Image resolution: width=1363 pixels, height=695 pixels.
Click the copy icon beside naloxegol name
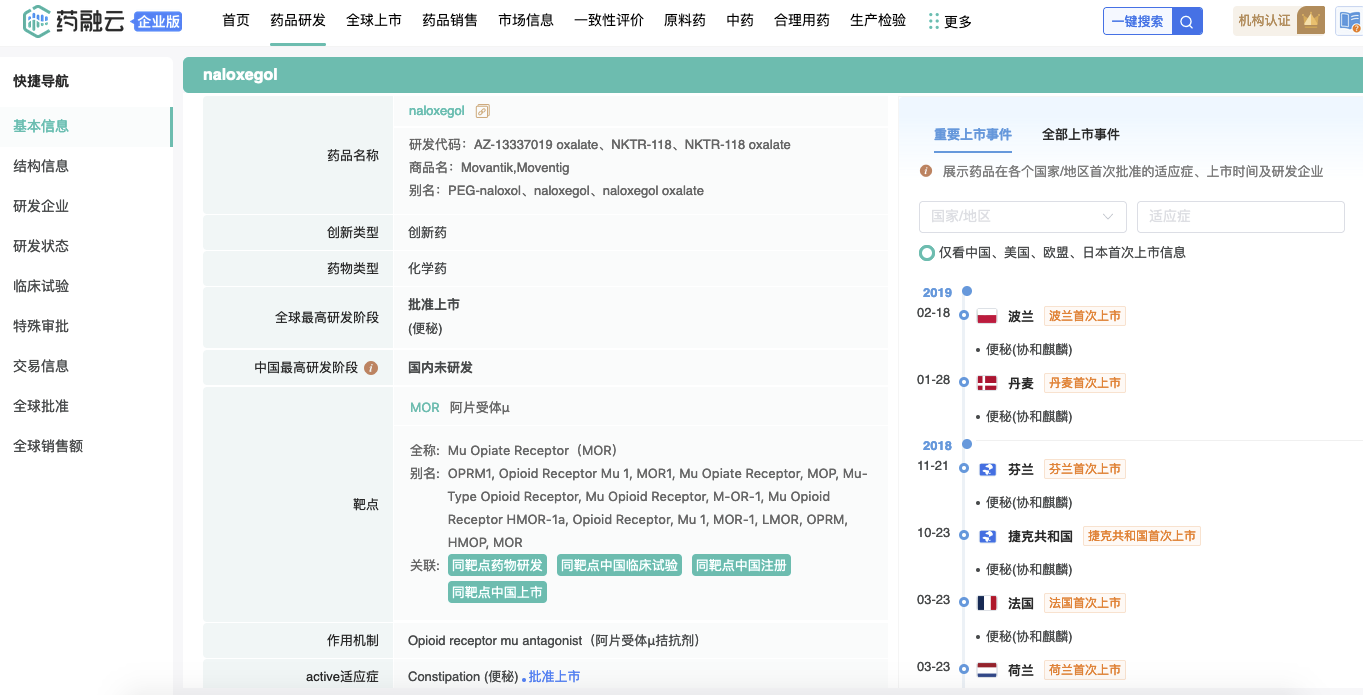(x=483, y=111)
